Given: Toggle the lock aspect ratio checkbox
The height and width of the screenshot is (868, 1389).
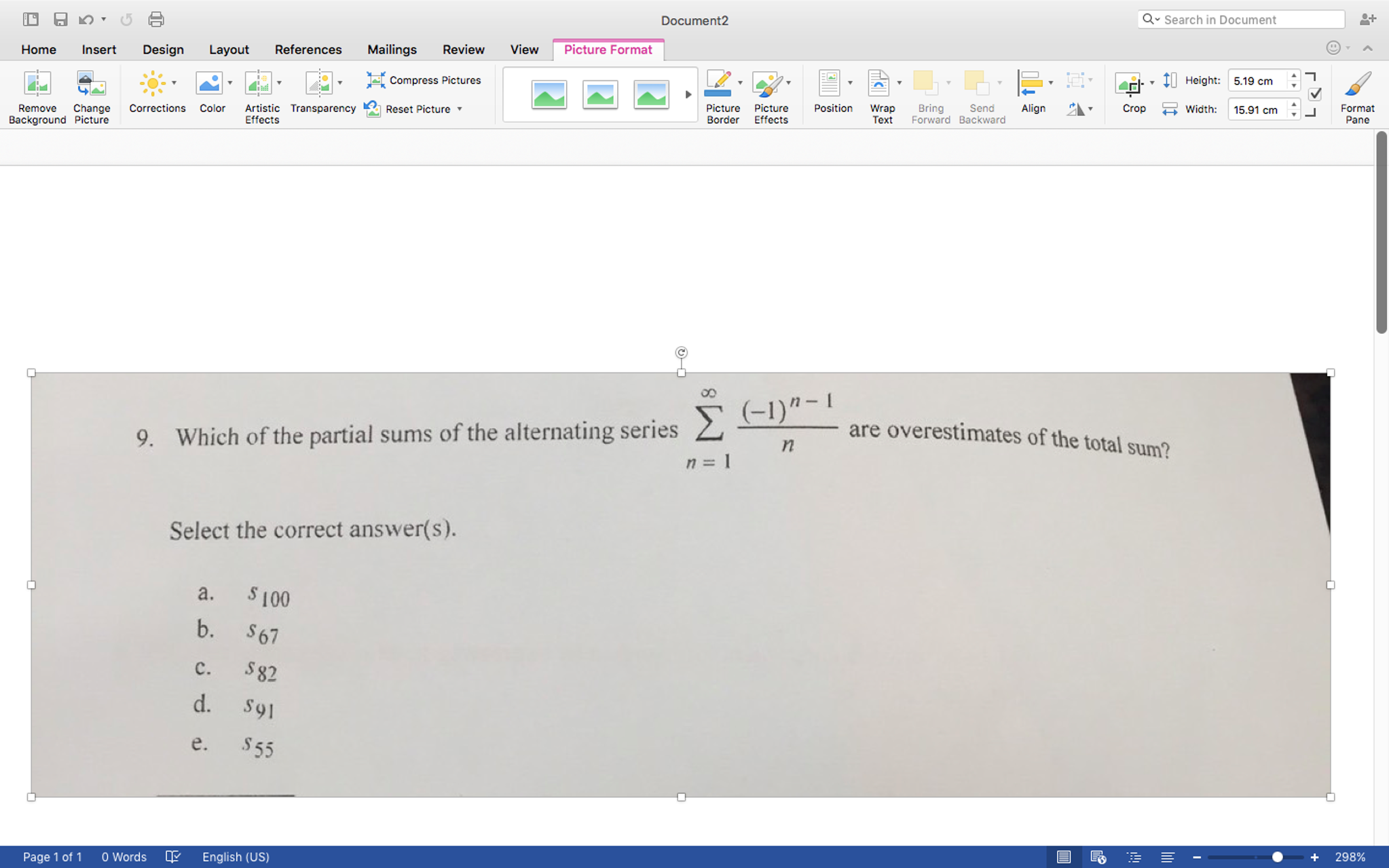Looking at the screenshot, I should 1314,94.
